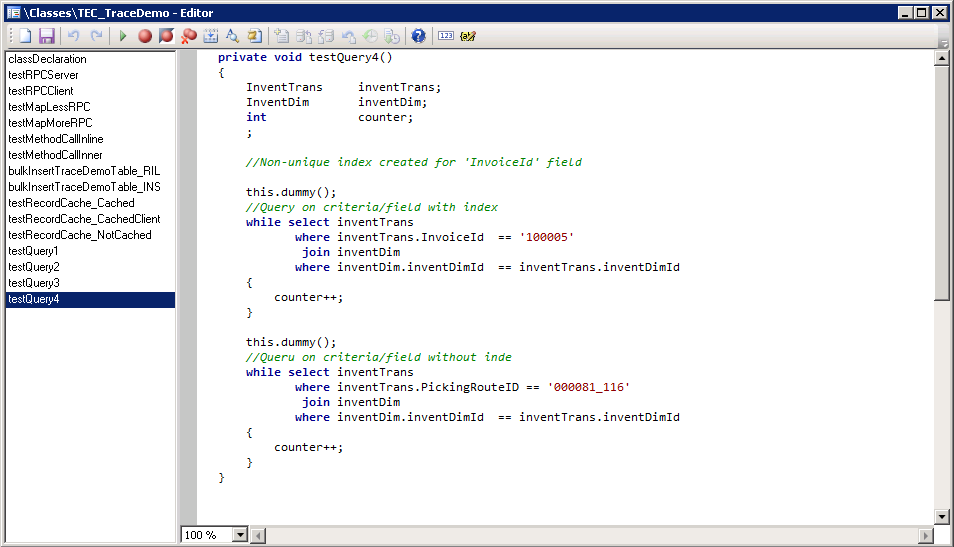Click the Check in databases icon

point(304,36)
